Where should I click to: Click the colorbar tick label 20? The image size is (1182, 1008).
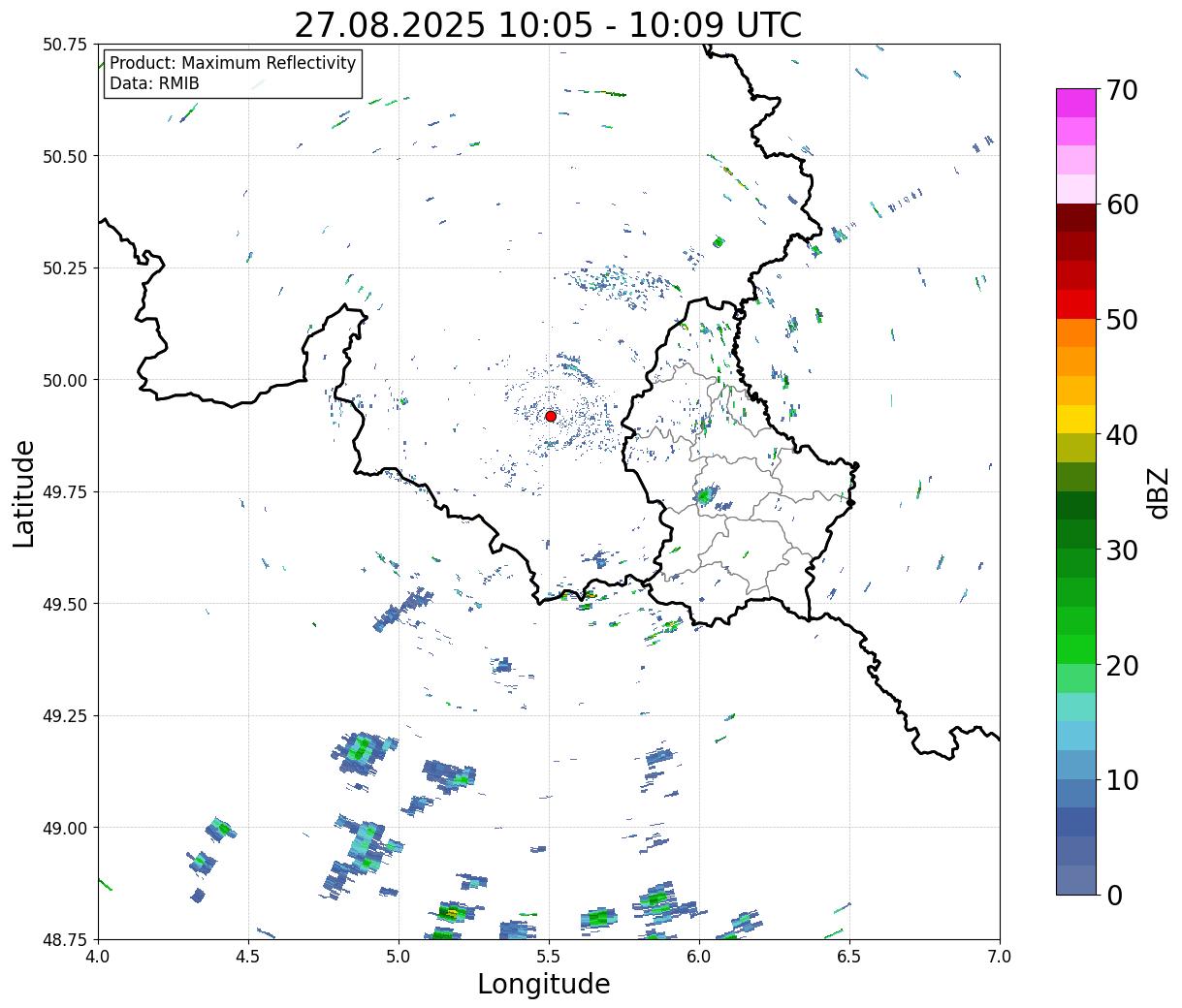pyautogui.click(x=1121, y=666)
